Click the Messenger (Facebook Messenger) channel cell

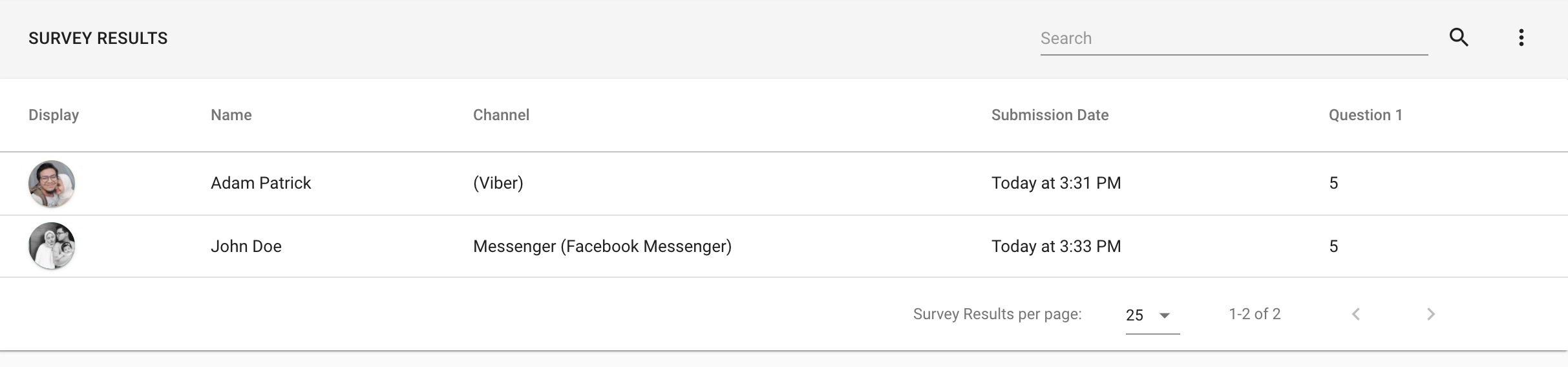point(602,246)
